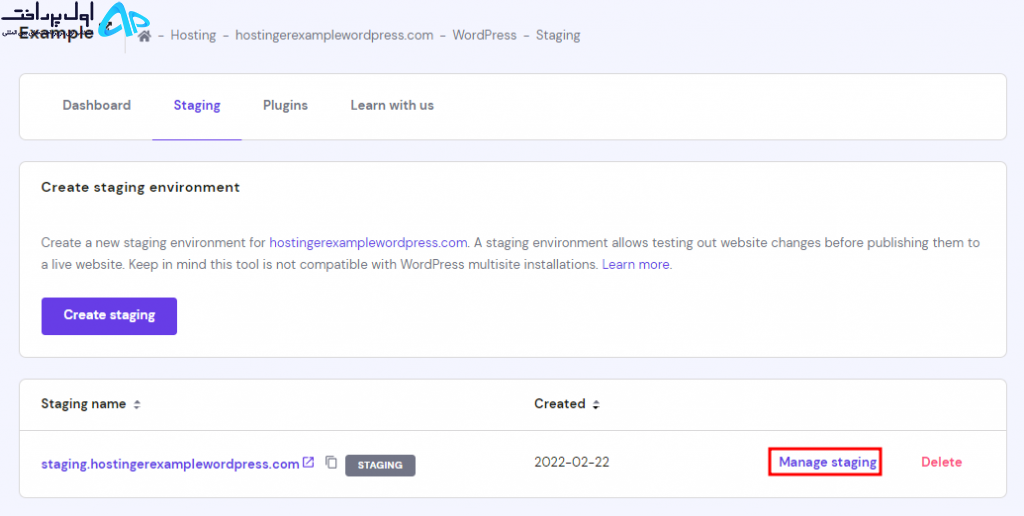Sort by Staging name arrows

pyautogui.click(x=136, y=404)
